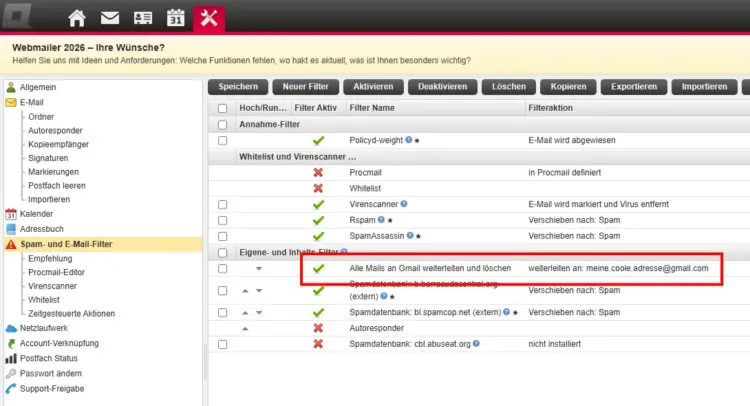Open Adressbuch in the sidebar
This screenshot has width=750, height=406.
pyautogui.click(x=42, y=229)
